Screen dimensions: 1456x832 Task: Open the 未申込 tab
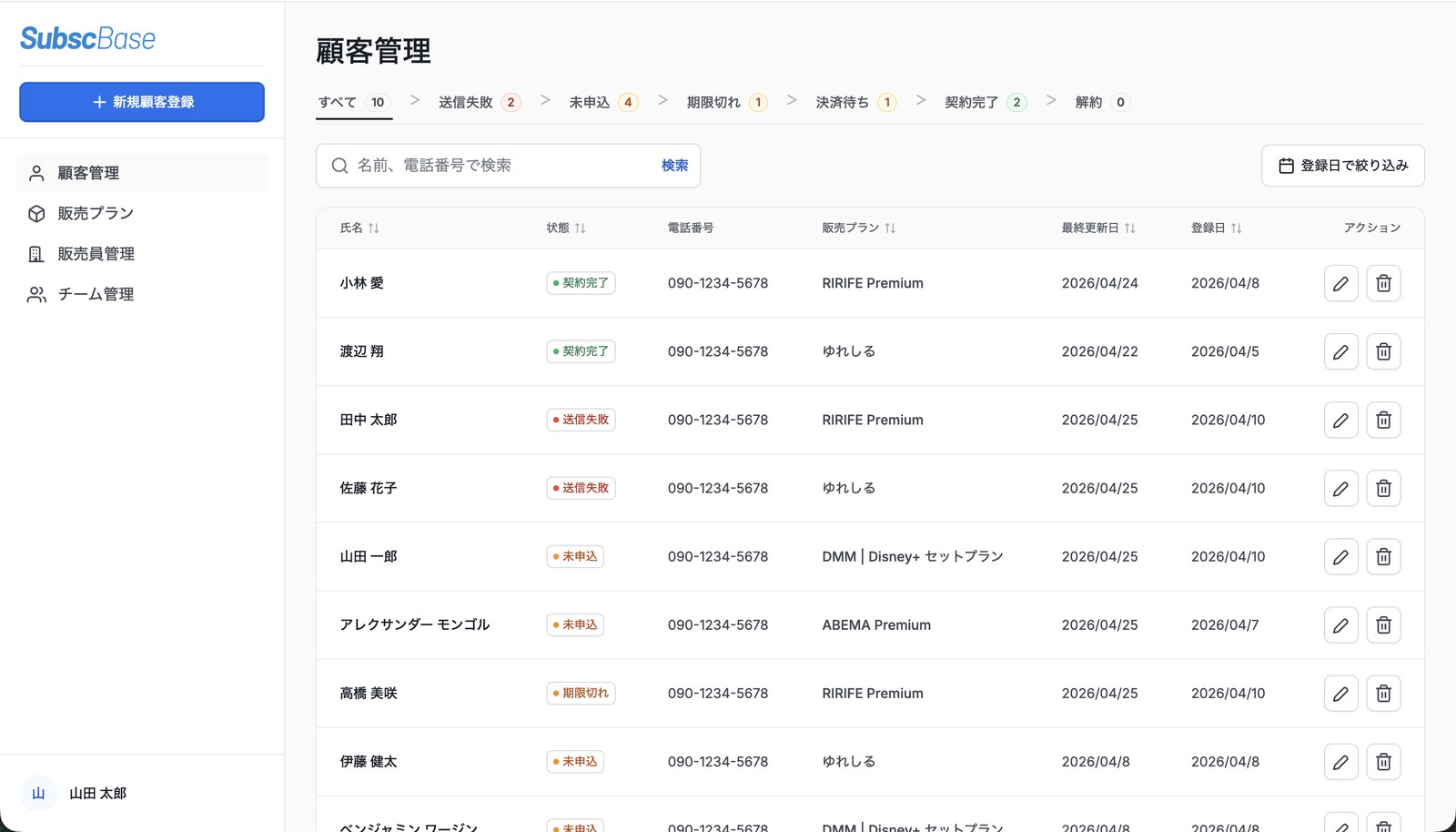[x=603, y=102]
